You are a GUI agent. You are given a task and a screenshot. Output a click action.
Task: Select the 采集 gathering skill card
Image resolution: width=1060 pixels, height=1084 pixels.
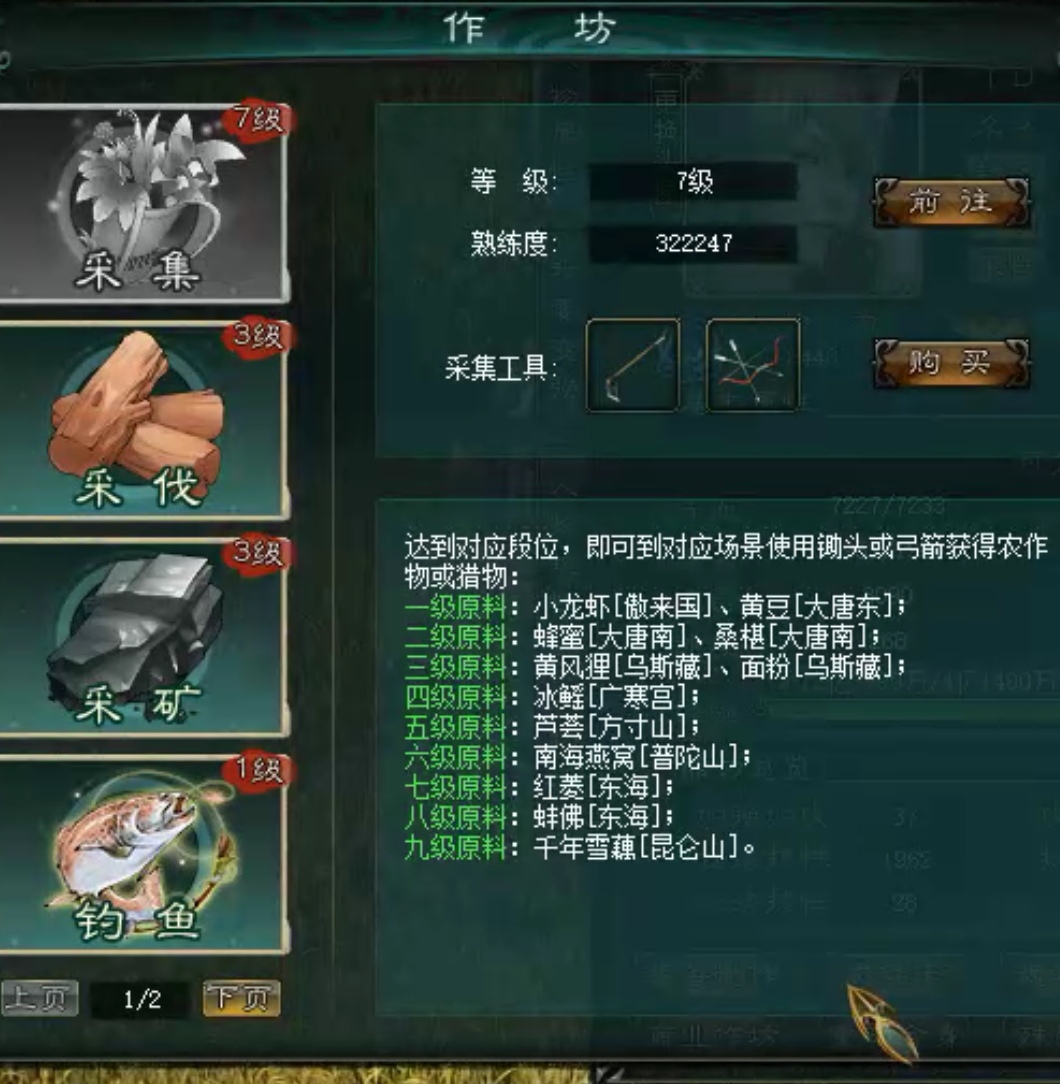coord(143,204)
